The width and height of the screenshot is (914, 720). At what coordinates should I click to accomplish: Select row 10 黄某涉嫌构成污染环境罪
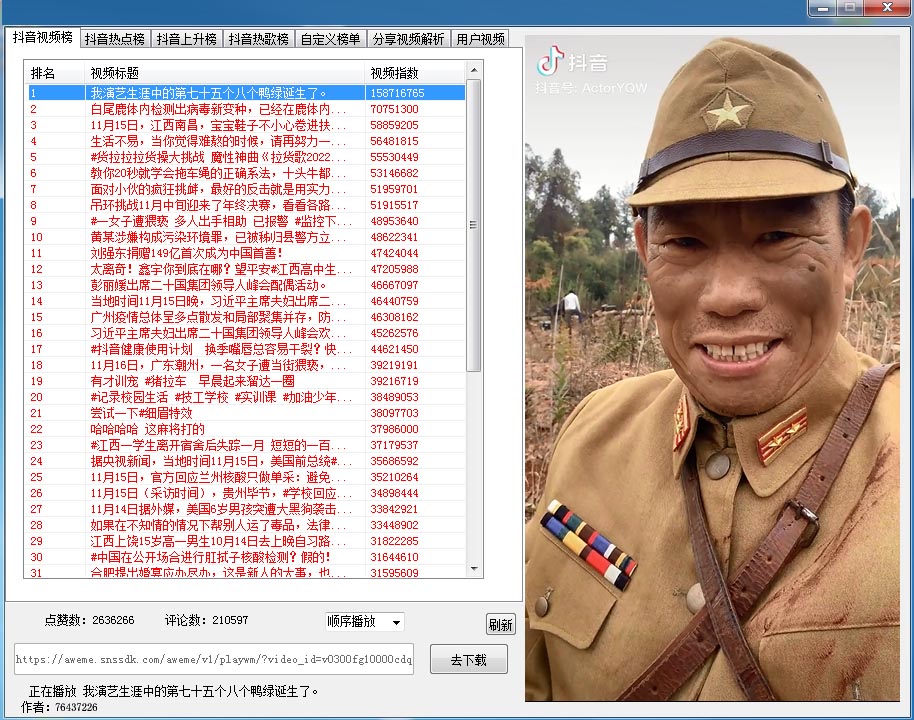(247, 237)
